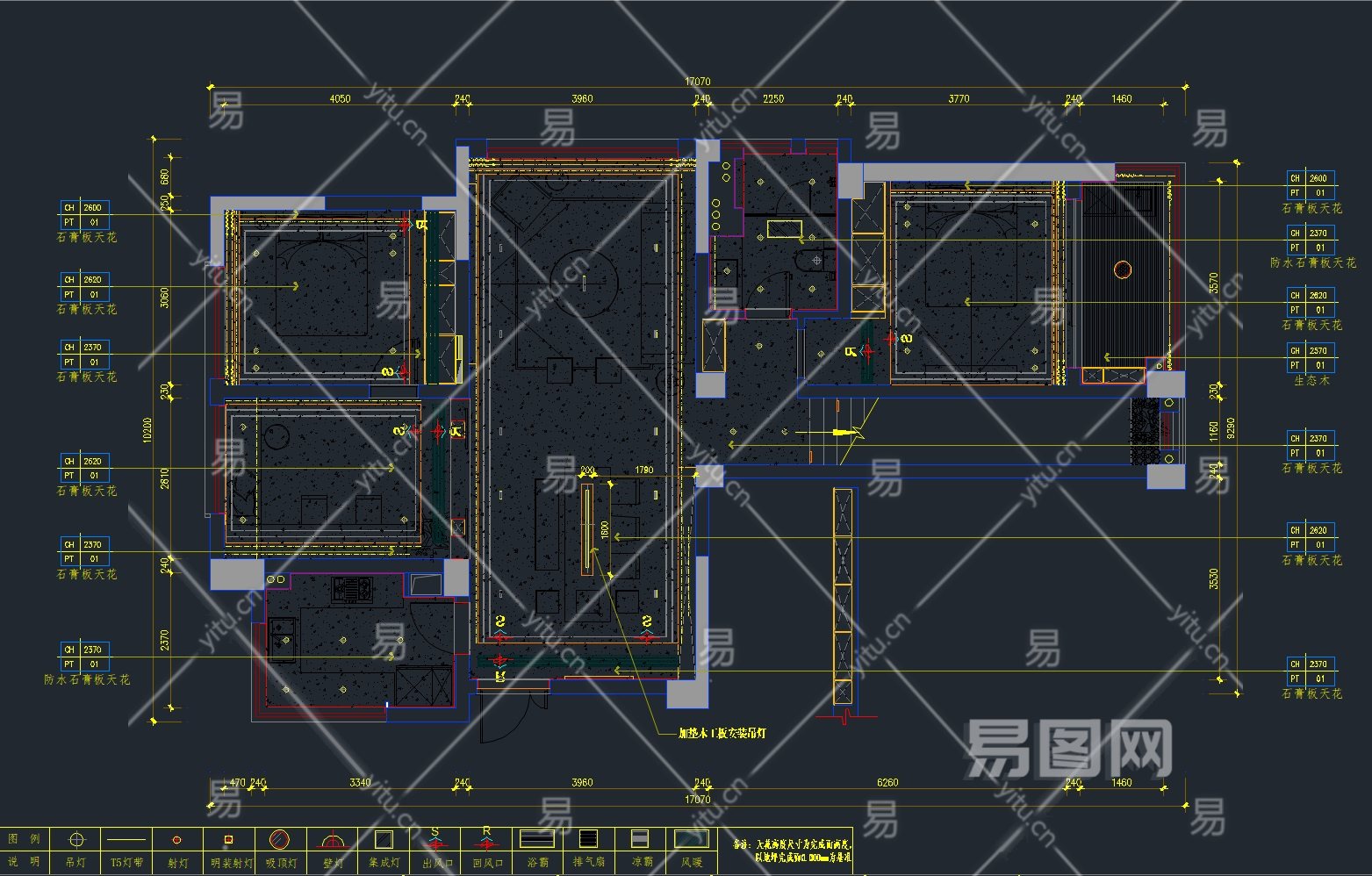Screen dimensions: 1372x876
Task: Select the 10200 overall height dimension
Action: click(x=147, y=430)
